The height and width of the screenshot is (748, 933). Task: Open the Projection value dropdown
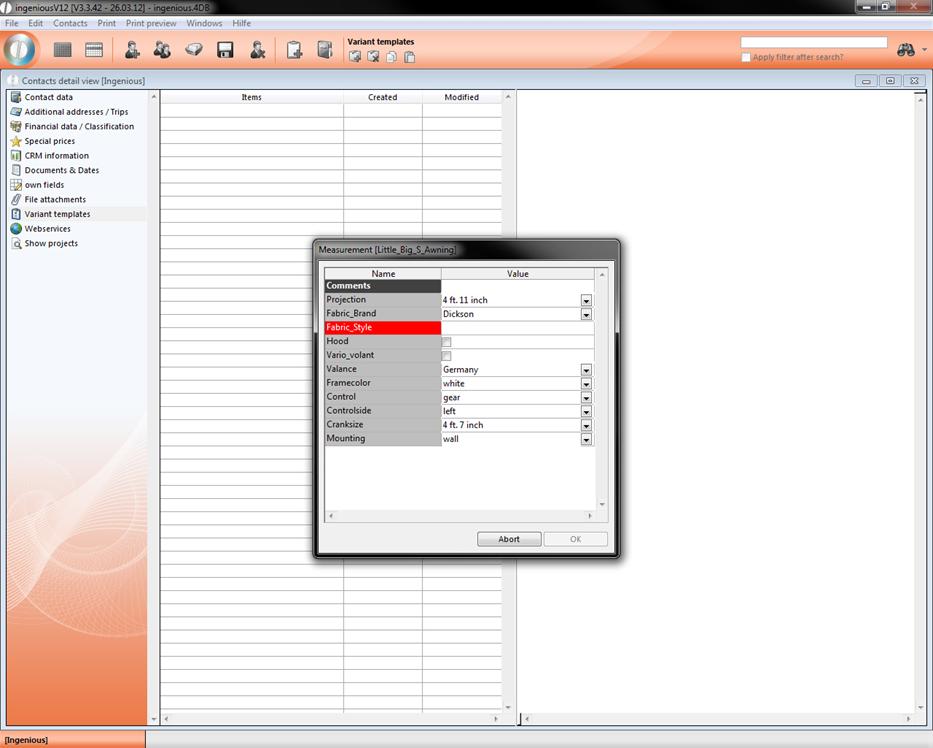tap(586, 300)
